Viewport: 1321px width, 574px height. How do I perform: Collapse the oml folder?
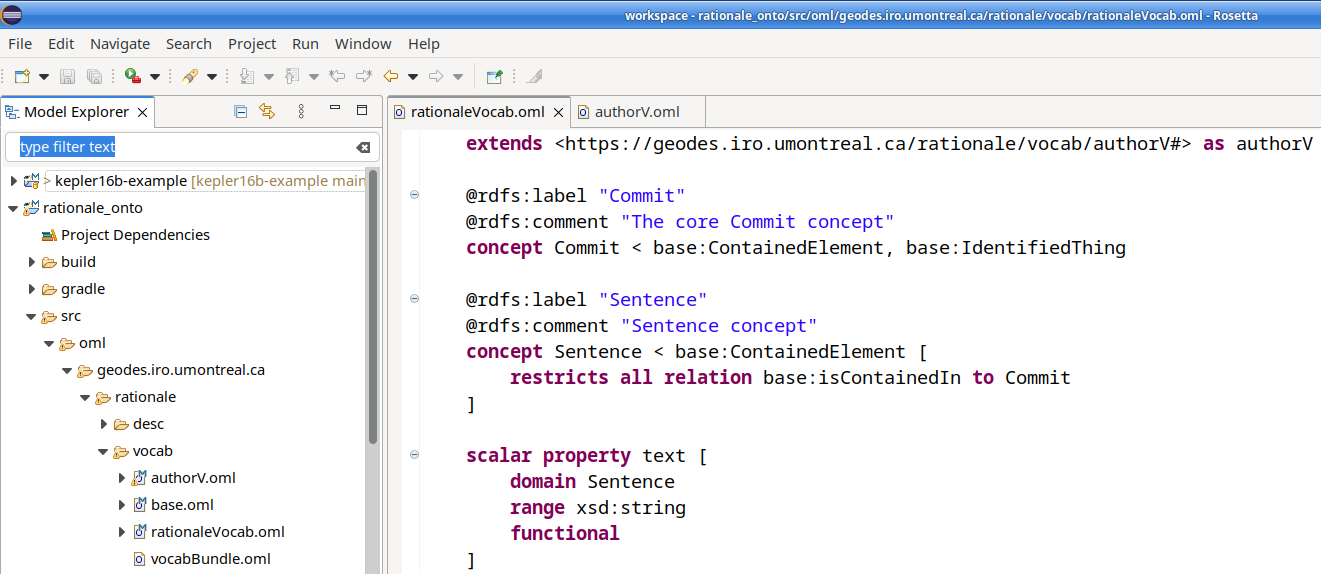pyautogui.click(x=49, y=343)
